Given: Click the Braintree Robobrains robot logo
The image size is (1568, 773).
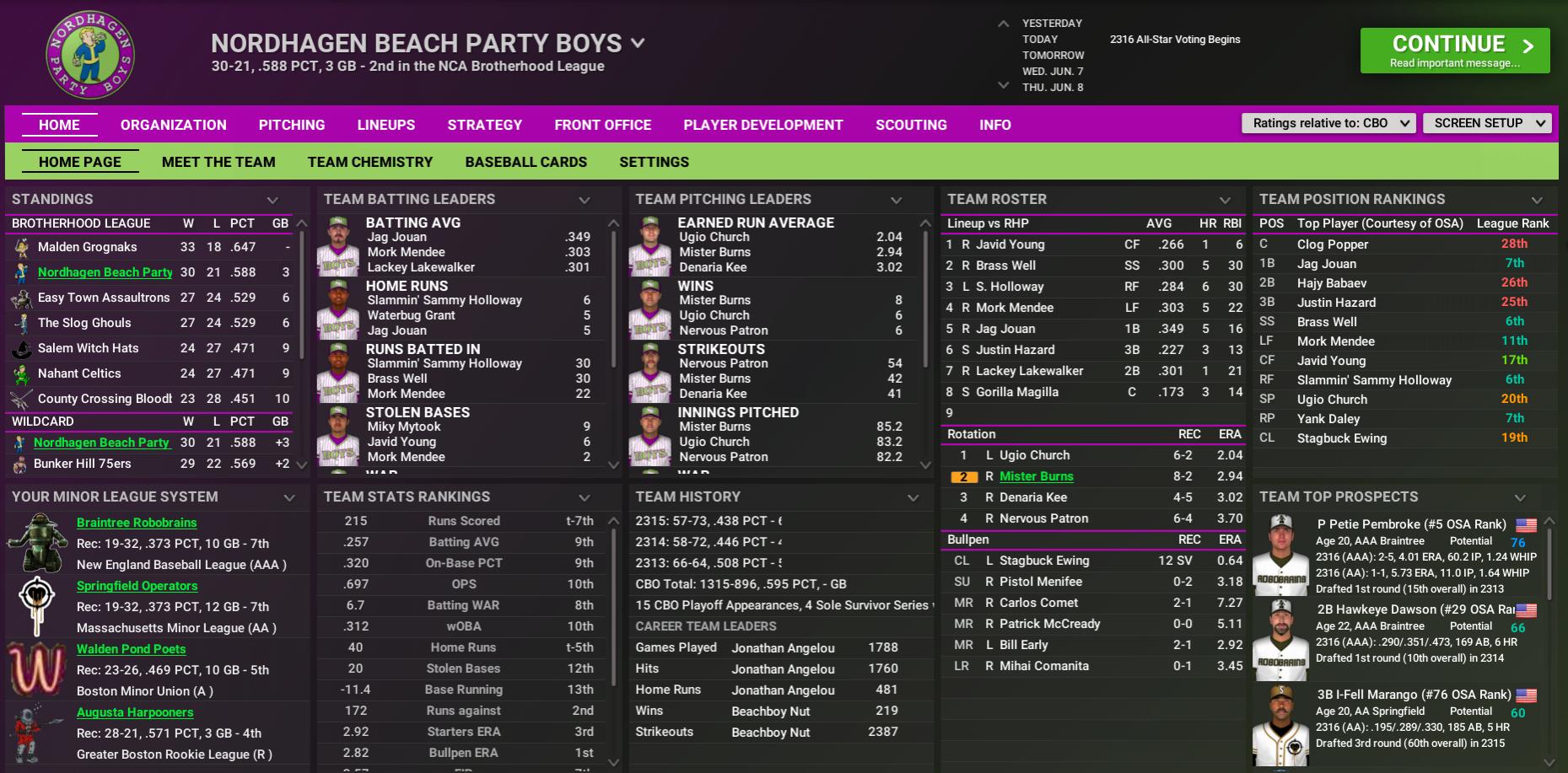Looking at the screenshot, I should [37, 542].
